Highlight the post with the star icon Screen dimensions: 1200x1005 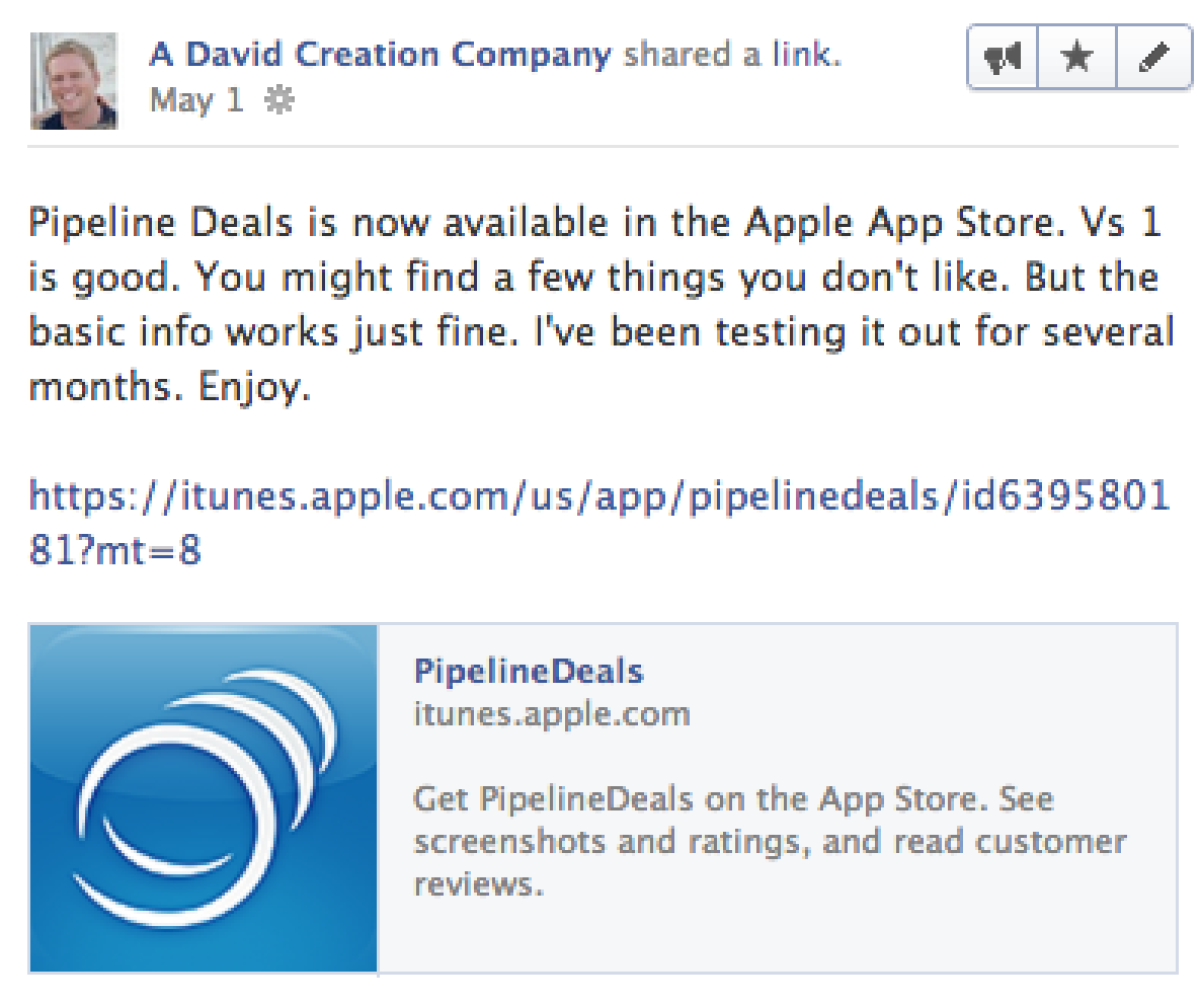point(1076,61)
